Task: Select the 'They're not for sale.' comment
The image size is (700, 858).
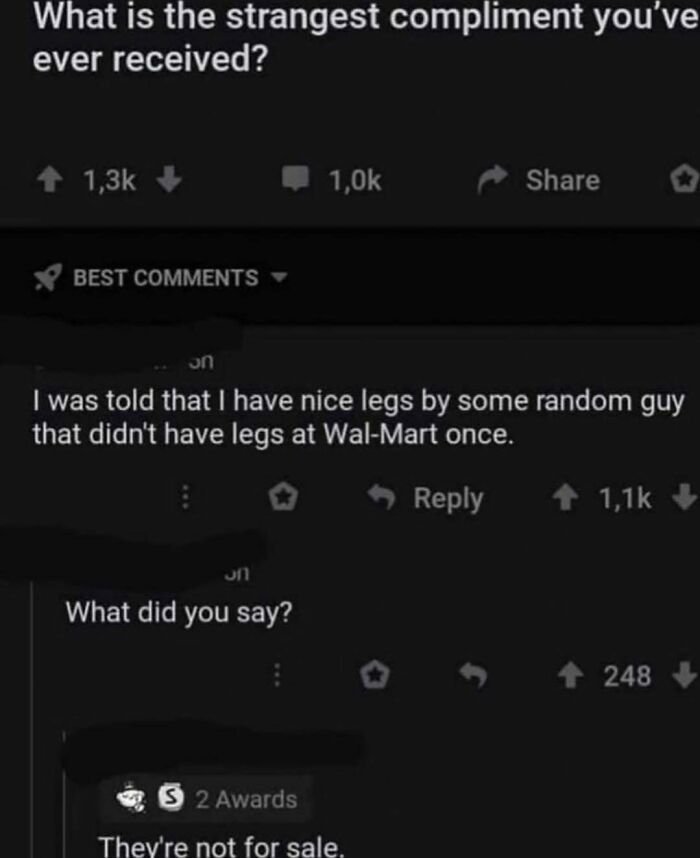Action: [221, 846]
